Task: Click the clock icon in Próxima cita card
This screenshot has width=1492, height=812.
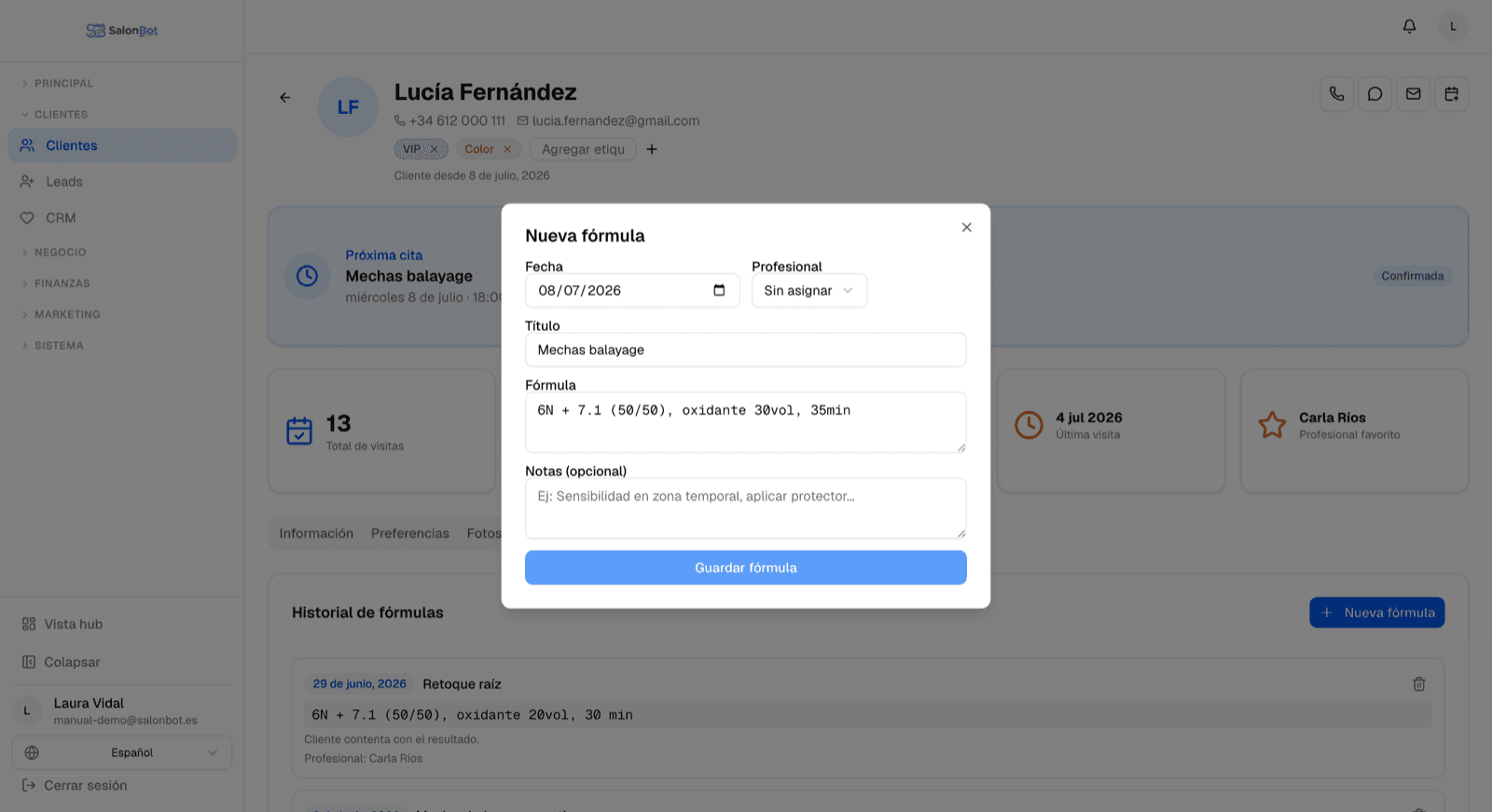Action: point(307,276)
